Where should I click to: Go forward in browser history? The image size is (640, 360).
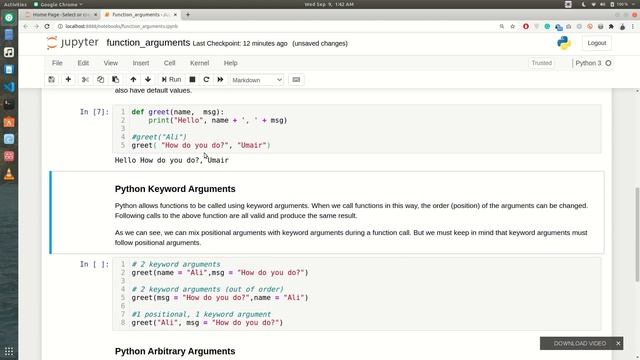36,26
